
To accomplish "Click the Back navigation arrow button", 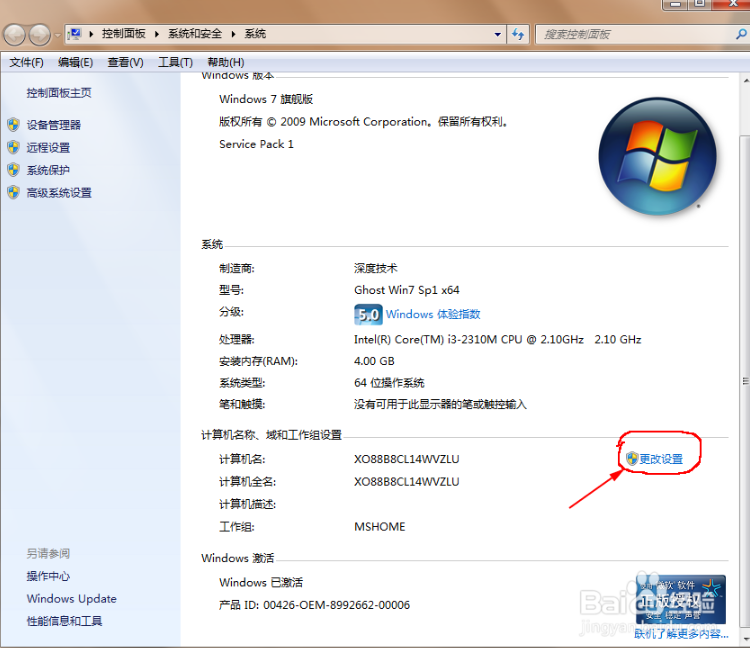I will click(x=15, y=35).
